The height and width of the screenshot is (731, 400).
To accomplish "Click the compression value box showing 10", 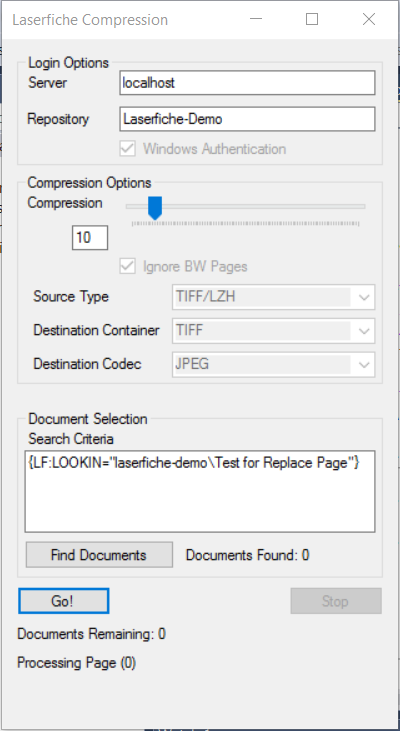I will 90,238.
